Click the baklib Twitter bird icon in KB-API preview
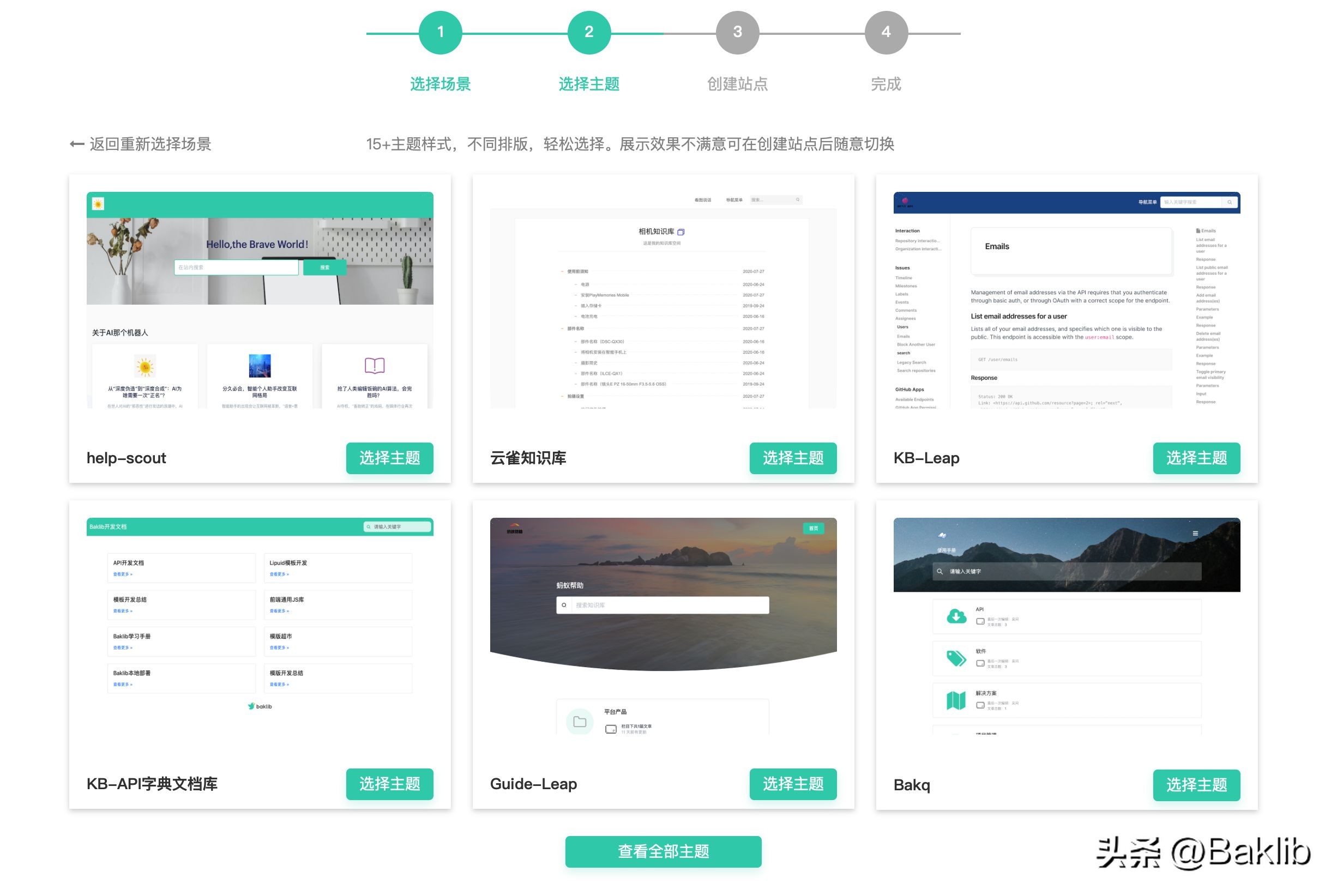Screen dimensions: 1337x896 click(252, 706)
